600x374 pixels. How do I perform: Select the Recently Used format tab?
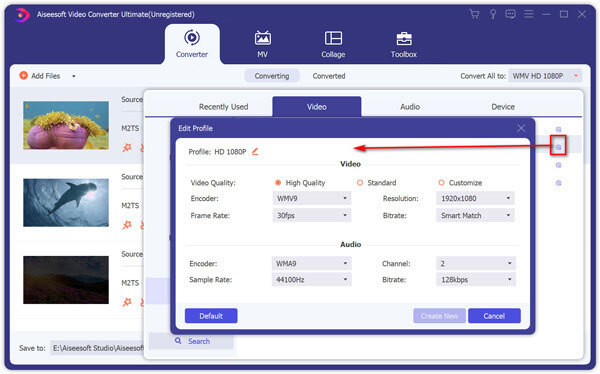pyautogui.click(x=223, y=107)
